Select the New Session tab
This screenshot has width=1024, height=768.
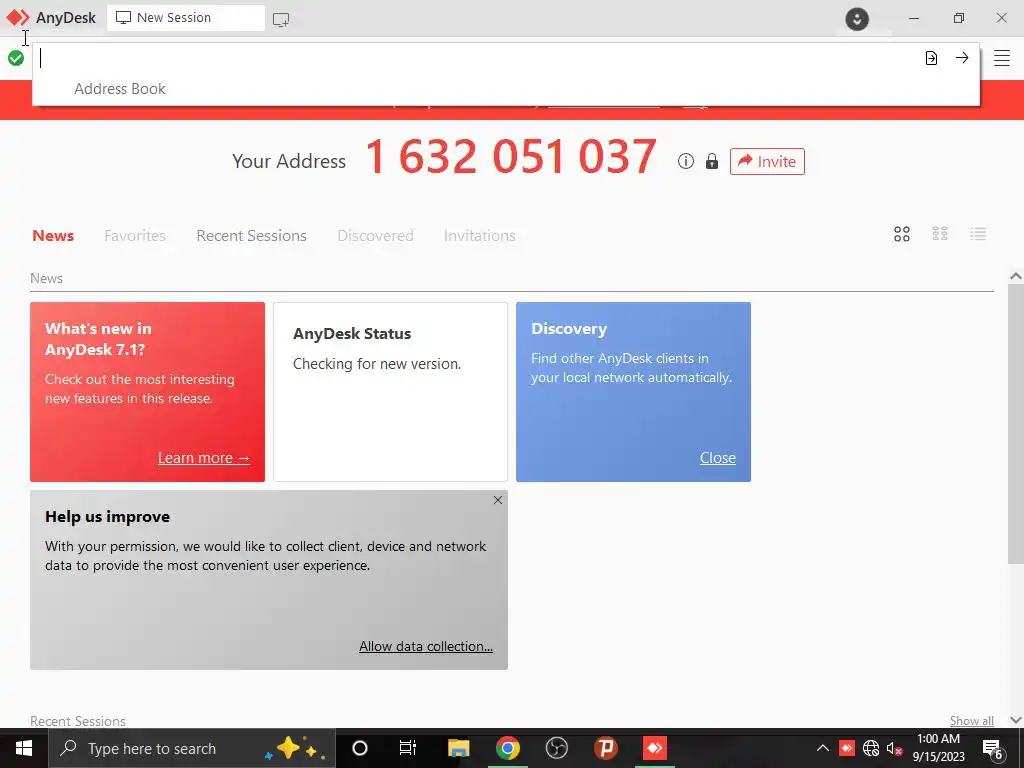click(x=185, y=18)
